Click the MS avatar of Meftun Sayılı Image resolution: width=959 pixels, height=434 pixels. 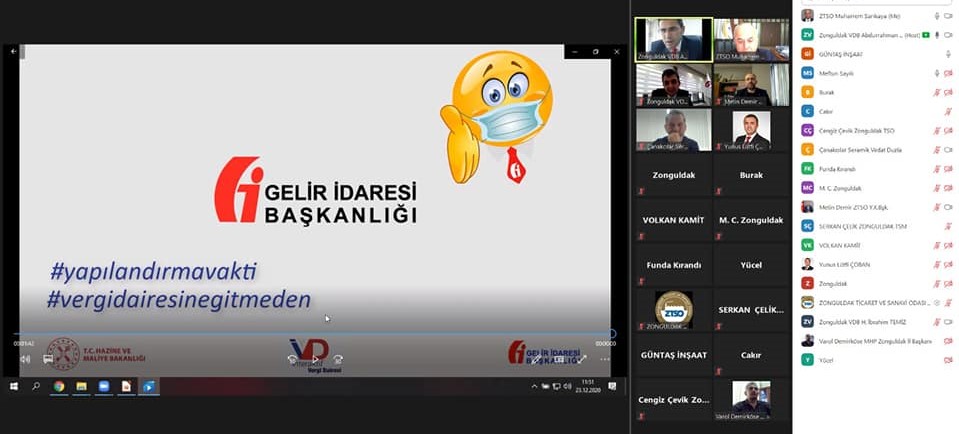[807, 73]
